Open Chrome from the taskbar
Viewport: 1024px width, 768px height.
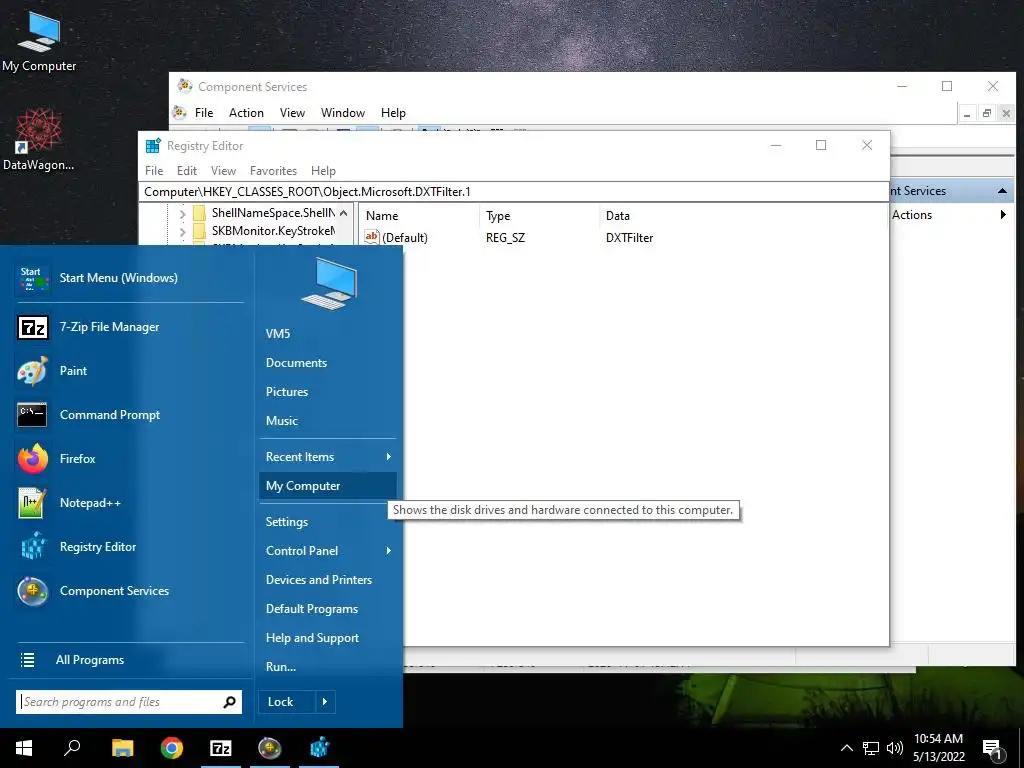tap(171, 748)
